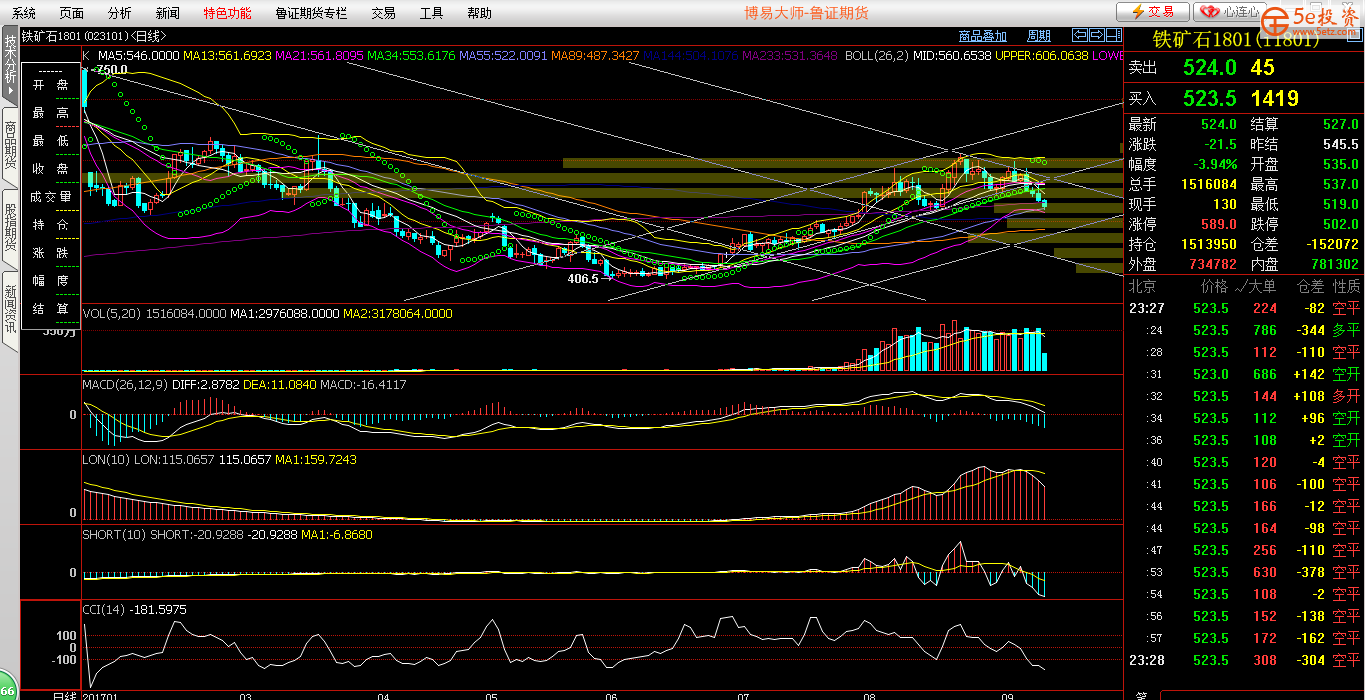The width and height of the screenshot is (1365, 700).
Task: Click the 786 volume in :24 row
Action: [1265, 330]
